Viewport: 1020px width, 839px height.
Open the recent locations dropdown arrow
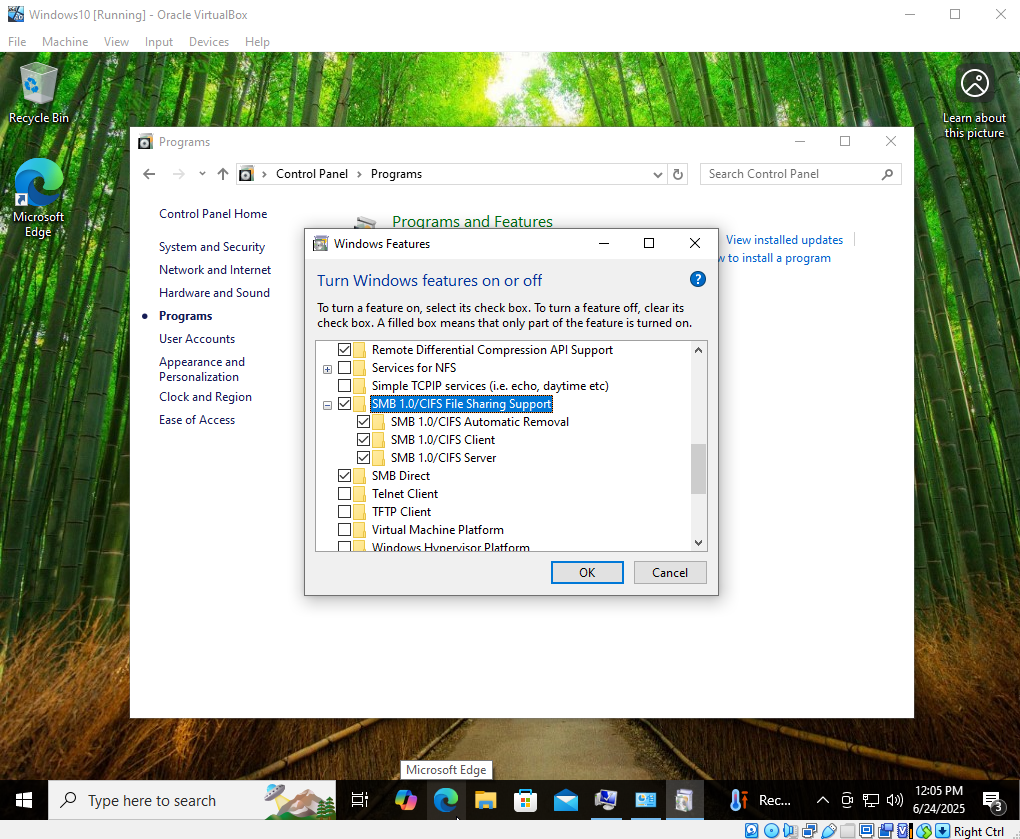(202, 174)
